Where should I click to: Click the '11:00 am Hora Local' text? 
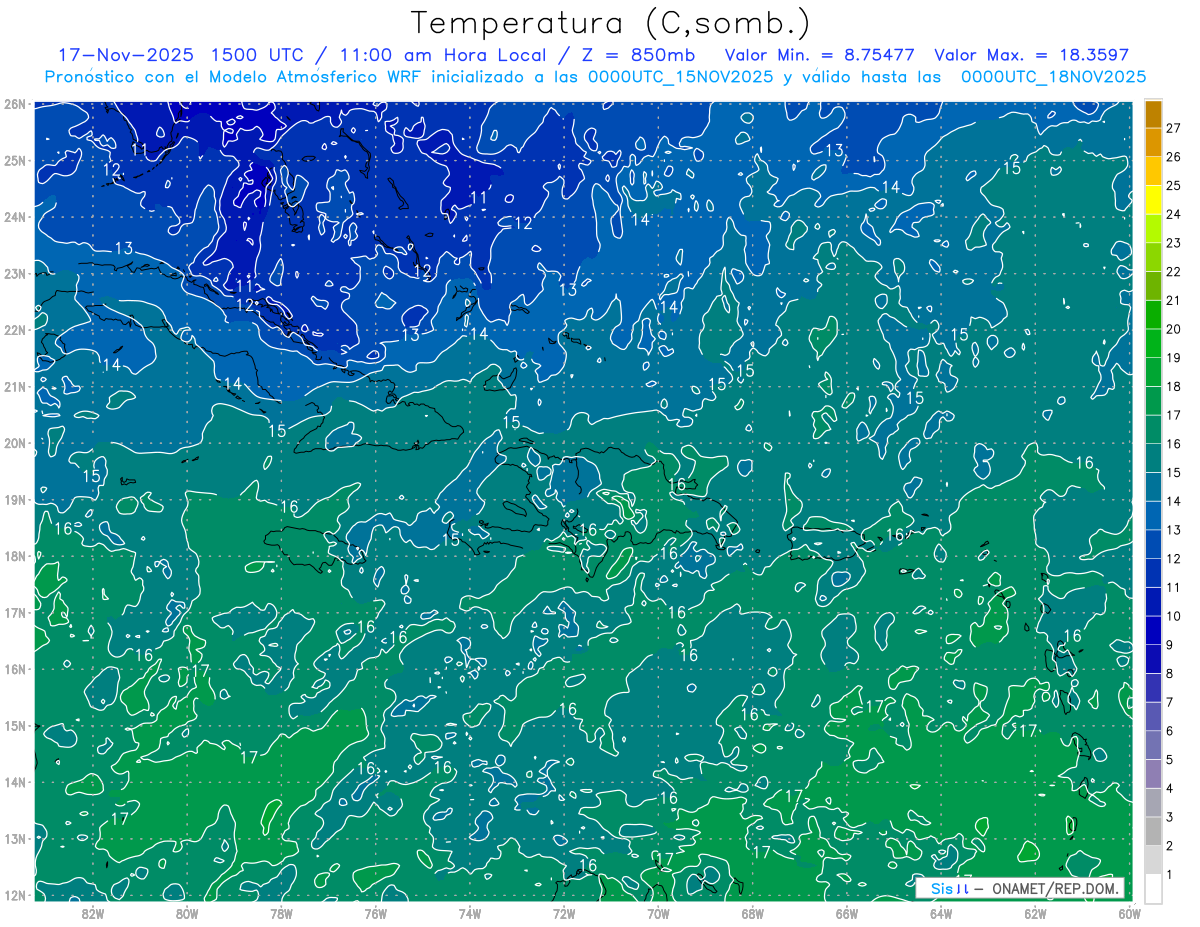point(441,55)
